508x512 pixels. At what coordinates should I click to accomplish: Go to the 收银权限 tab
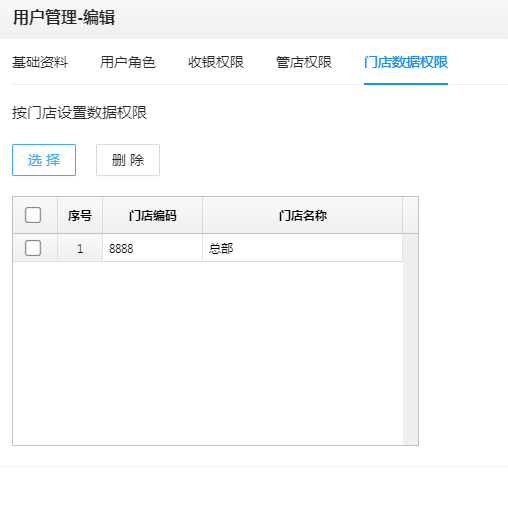[x=216, y=62]
